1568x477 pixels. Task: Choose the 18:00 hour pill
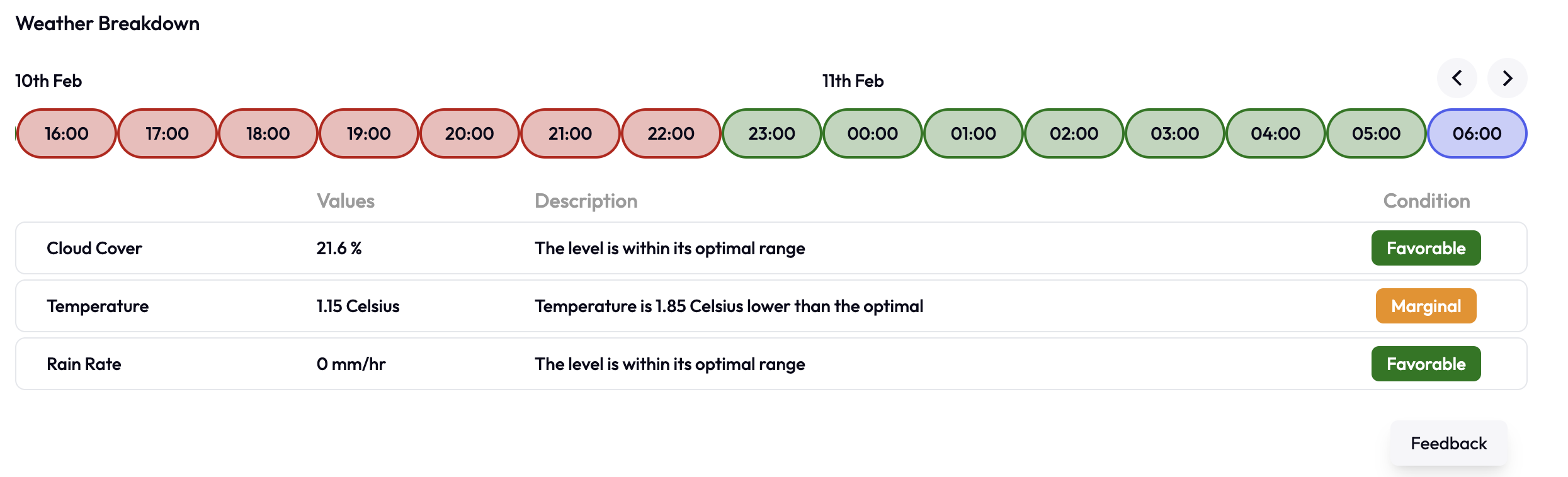point(268,133)
